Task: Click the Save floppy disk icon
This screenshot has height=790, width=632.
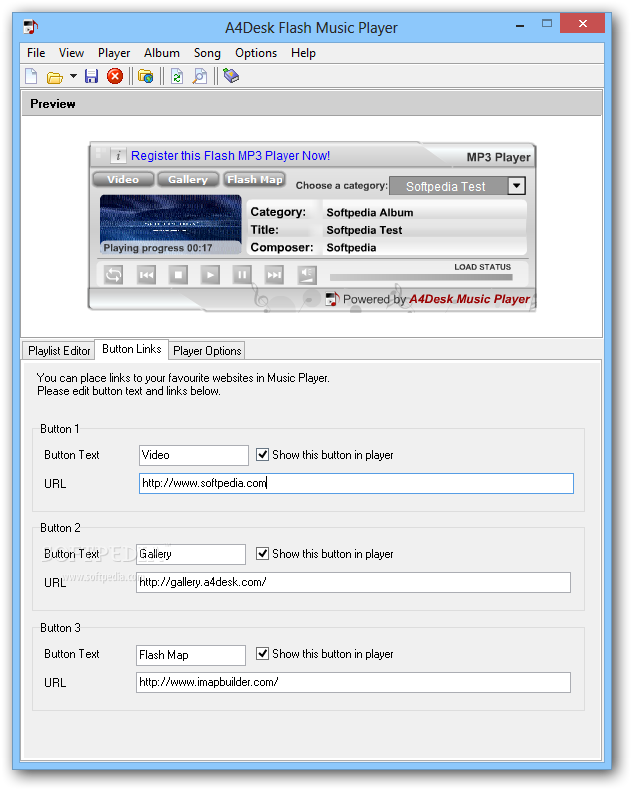Action: 91,76
